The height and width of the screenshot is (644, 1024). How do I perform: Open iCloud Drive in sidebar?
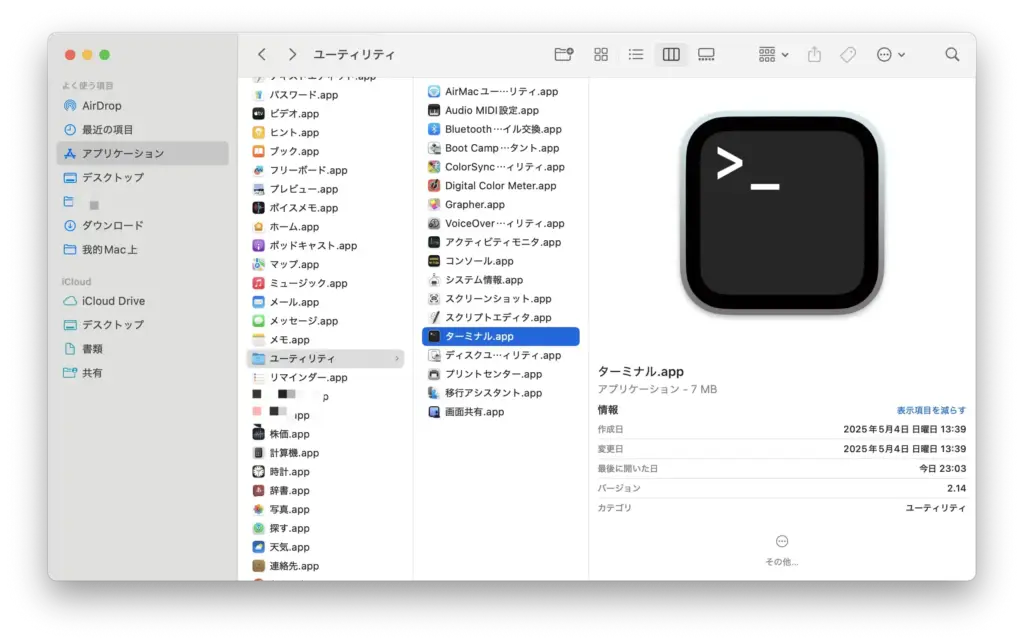click(x=112, y=301)
